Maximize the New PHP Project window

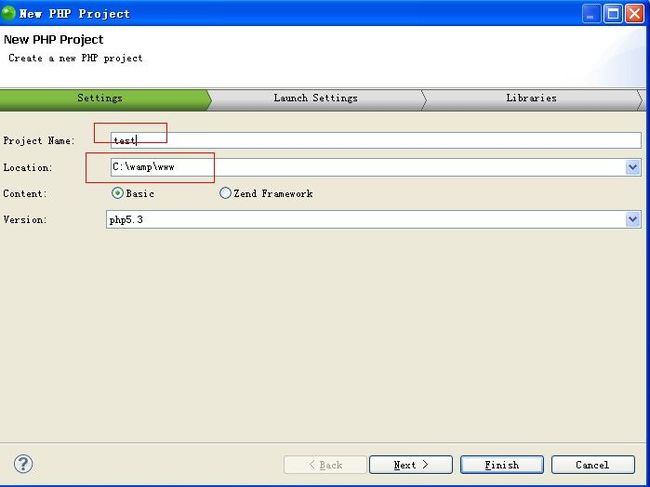click(613, 14)
